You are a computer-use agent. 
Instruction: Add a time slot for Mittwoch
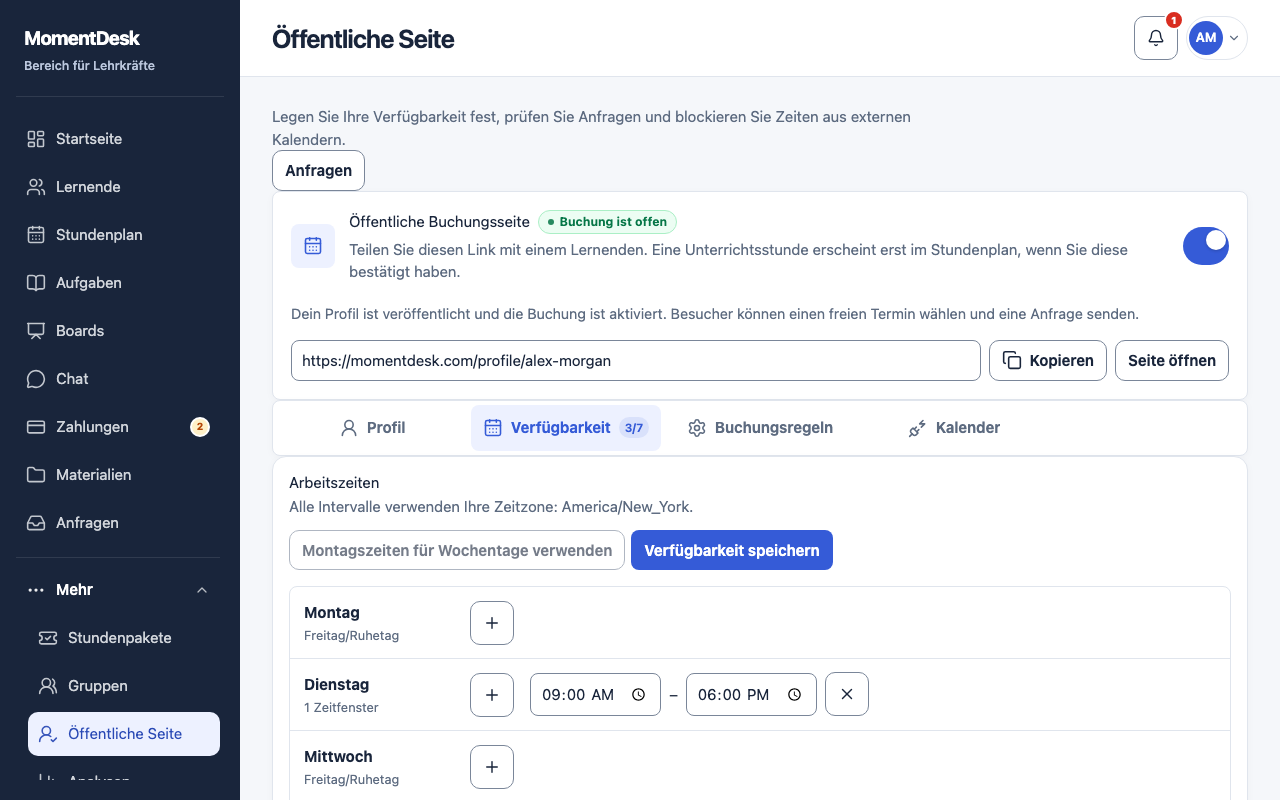point(492,767)
